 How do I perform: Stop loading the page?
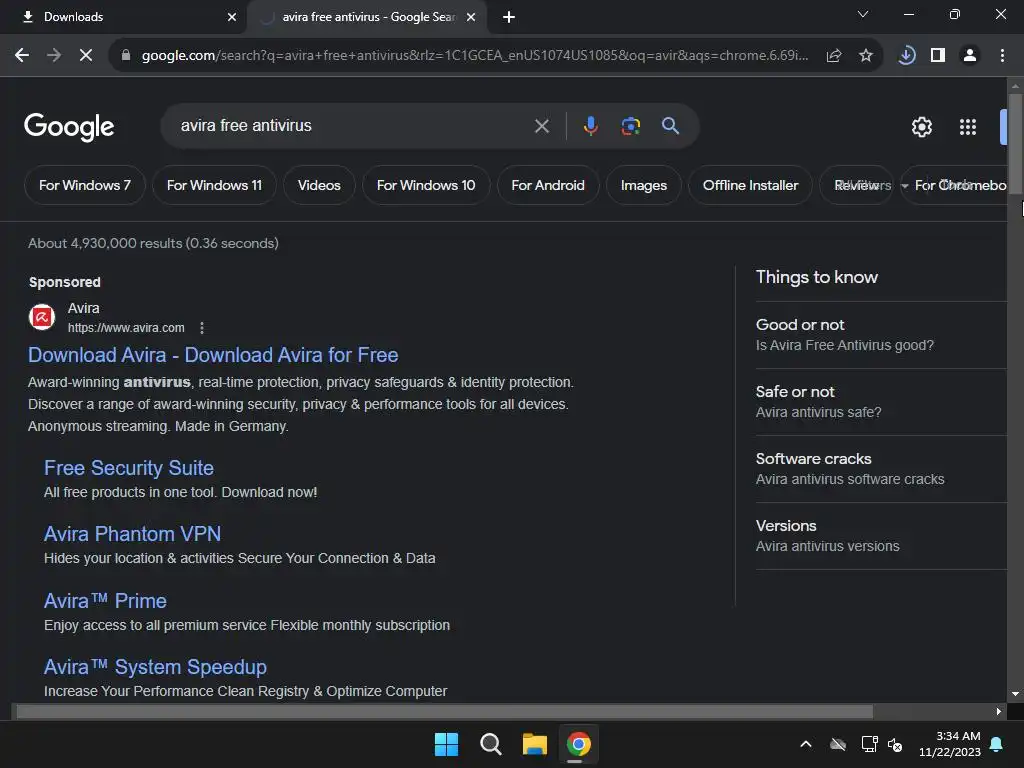coord(86,56)
